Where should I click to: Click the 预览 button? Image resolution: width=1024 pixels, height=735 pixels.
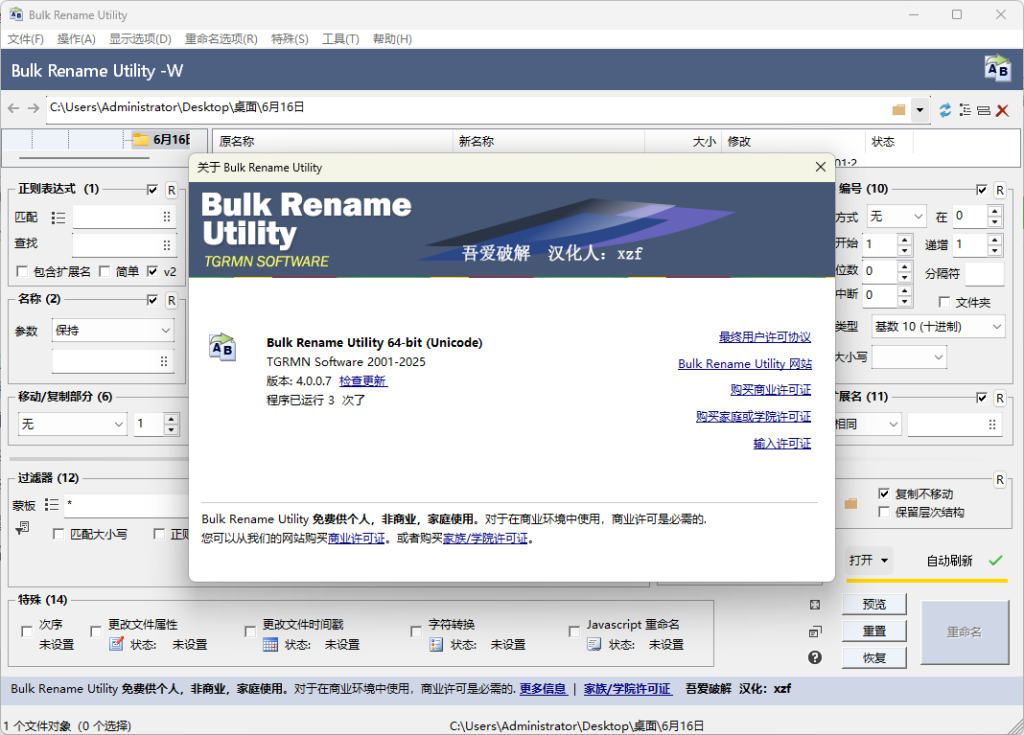click(873, 604)
